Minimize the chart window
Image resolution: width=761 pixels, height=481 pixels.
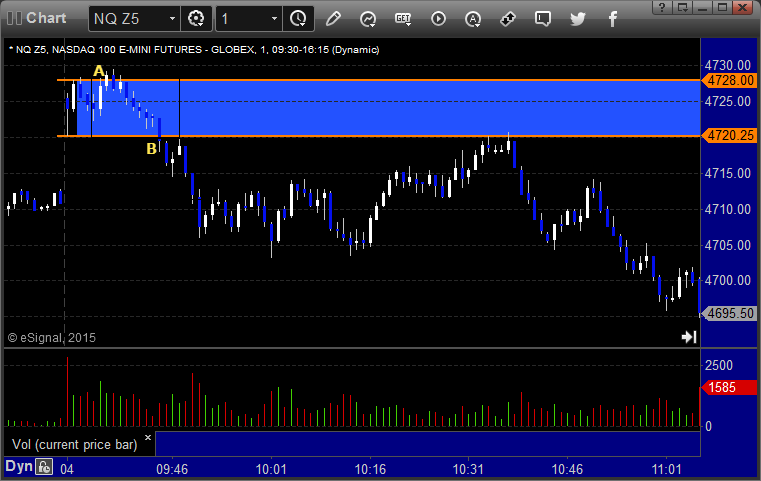(x=702, y=7)
